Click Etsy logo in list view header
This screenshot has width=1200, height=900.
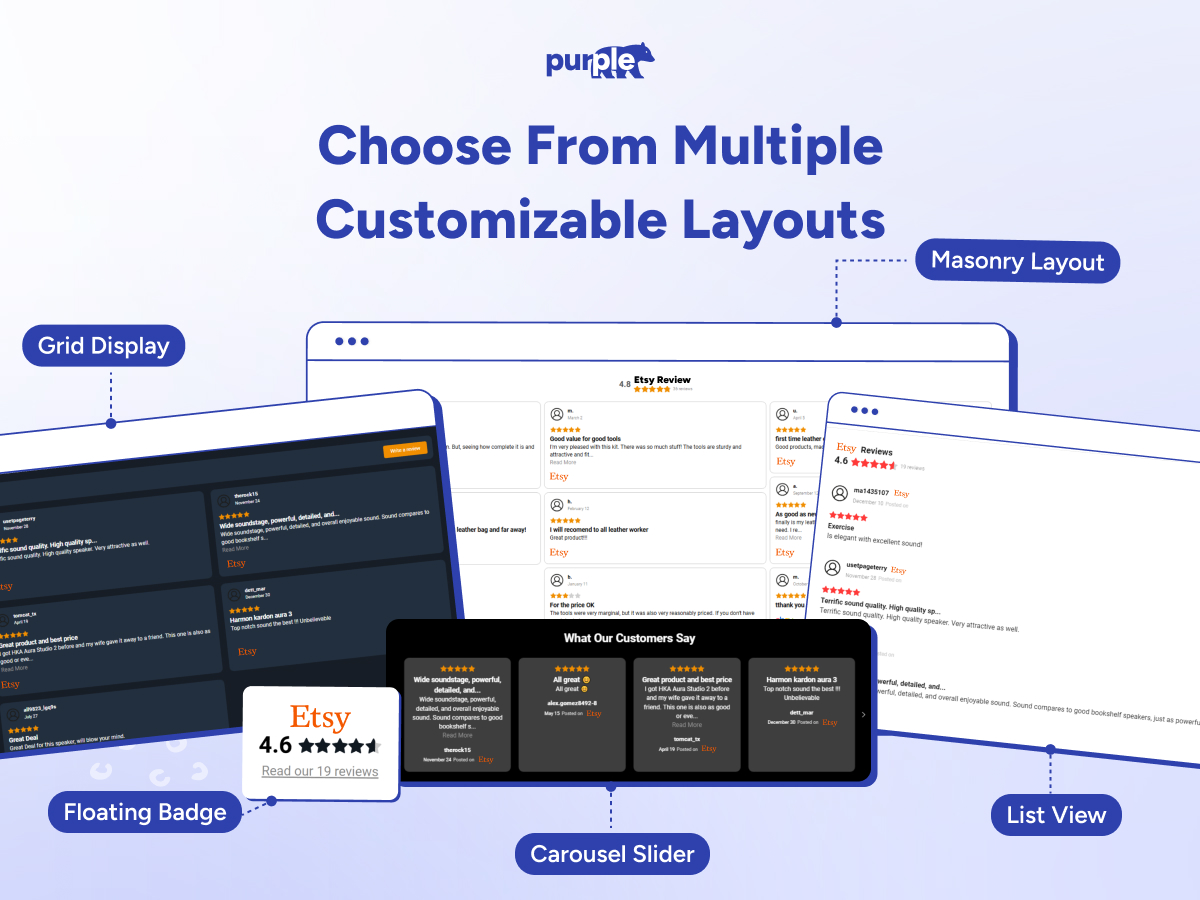pyautogui.click(x=846, y=448)
